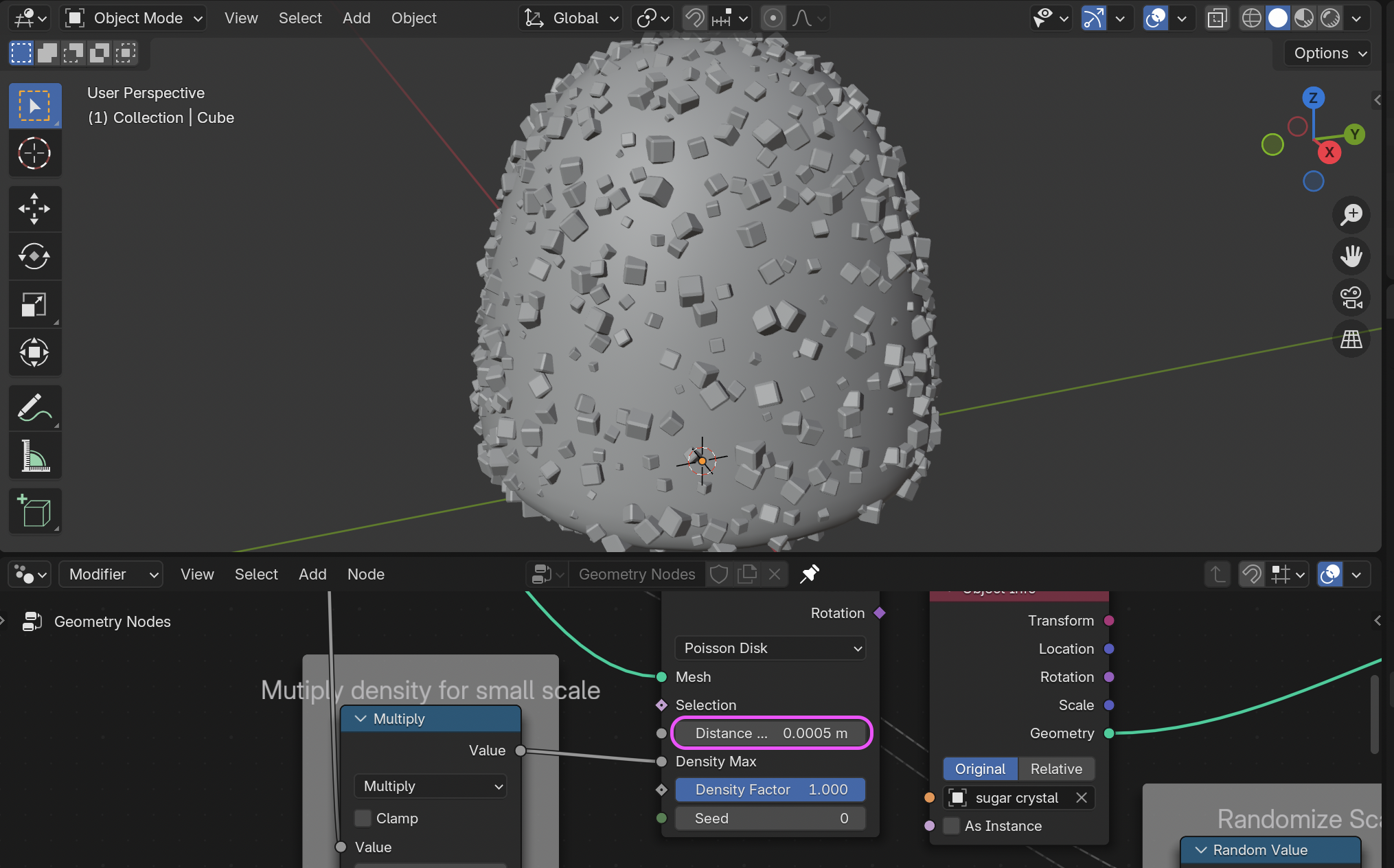Switch to orthographic grid view icon
The width and height of the screenshot is (1394, 868).
pos(1351,339)
